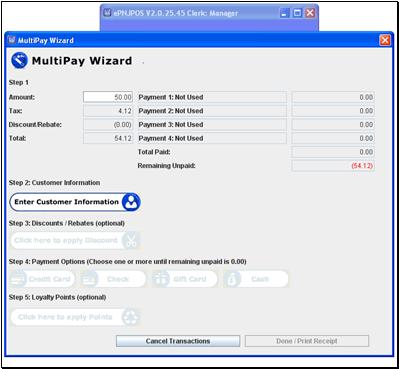This screenshot has width=399, height=369.
Task: Click the scissors discount icon
Action: coord(131,240)
